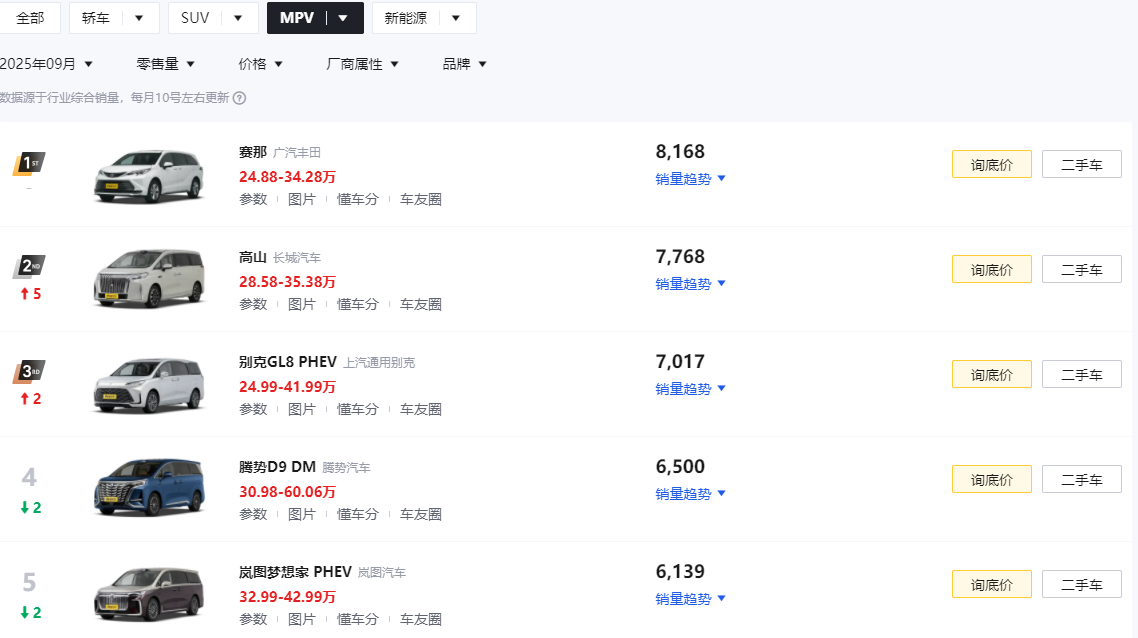The height and width of the screenshot is (638, 1138).
Task: Open the 品牌 filter dropdown
Action: pos(464,64)
